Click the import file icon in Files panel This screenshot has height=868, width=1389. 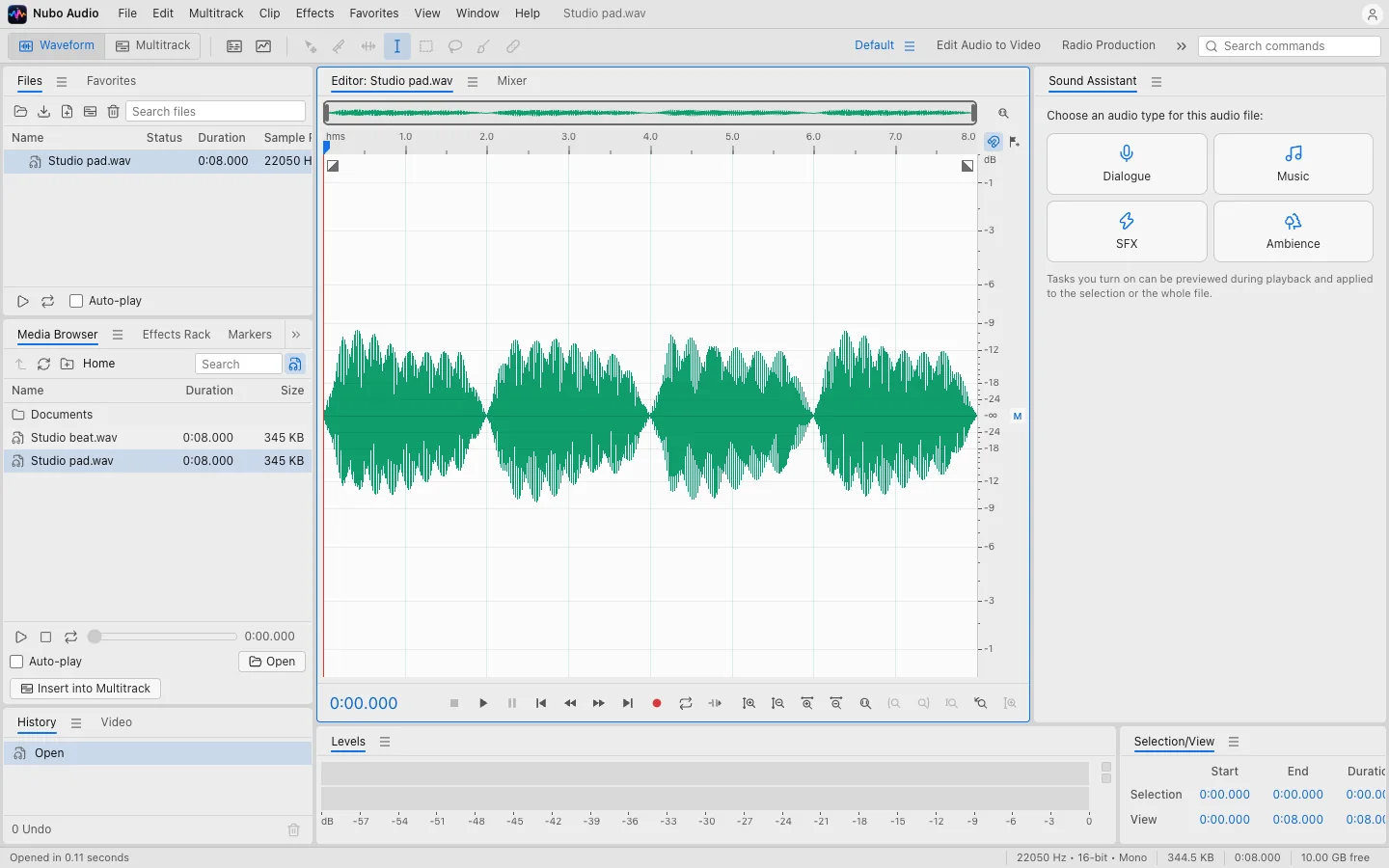pyautogui.click(x=43, y=112)
